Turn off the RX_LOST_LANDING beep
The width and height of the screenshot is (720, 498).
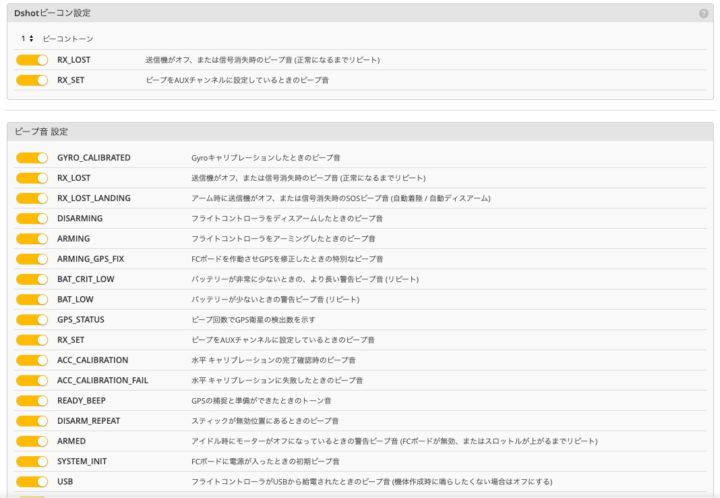tap(32, 198)
